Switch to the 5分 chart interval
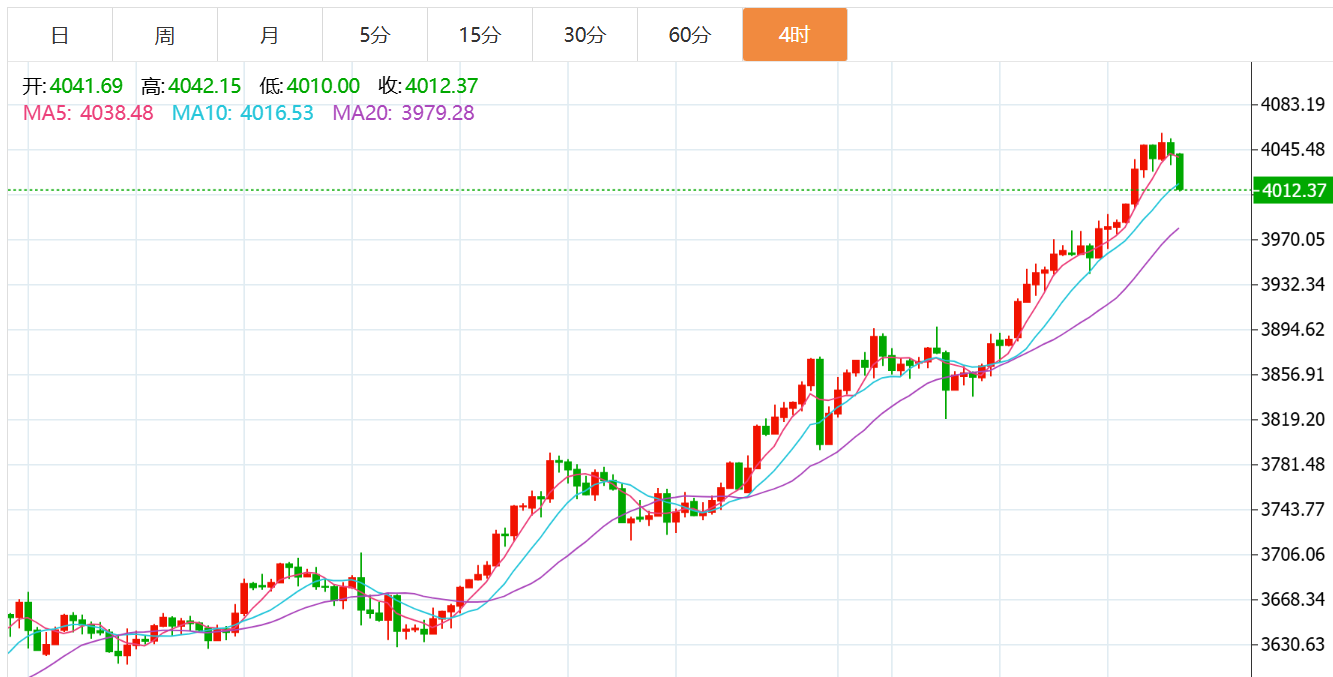The image size is (1333, 677). (x=375, y=35)
